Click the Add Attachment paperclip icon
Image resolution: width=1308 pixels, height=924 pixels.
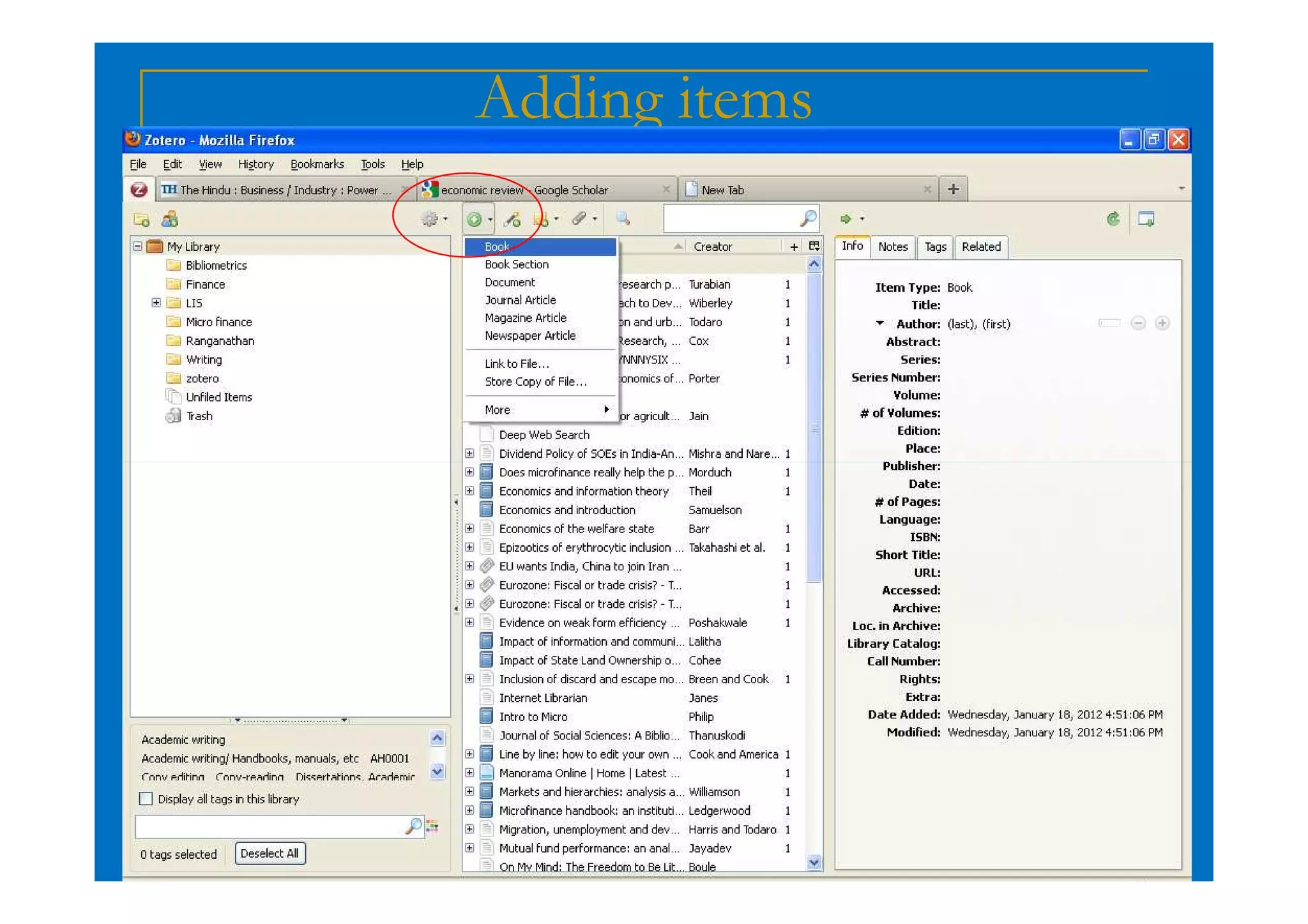(x=579, y=219)
